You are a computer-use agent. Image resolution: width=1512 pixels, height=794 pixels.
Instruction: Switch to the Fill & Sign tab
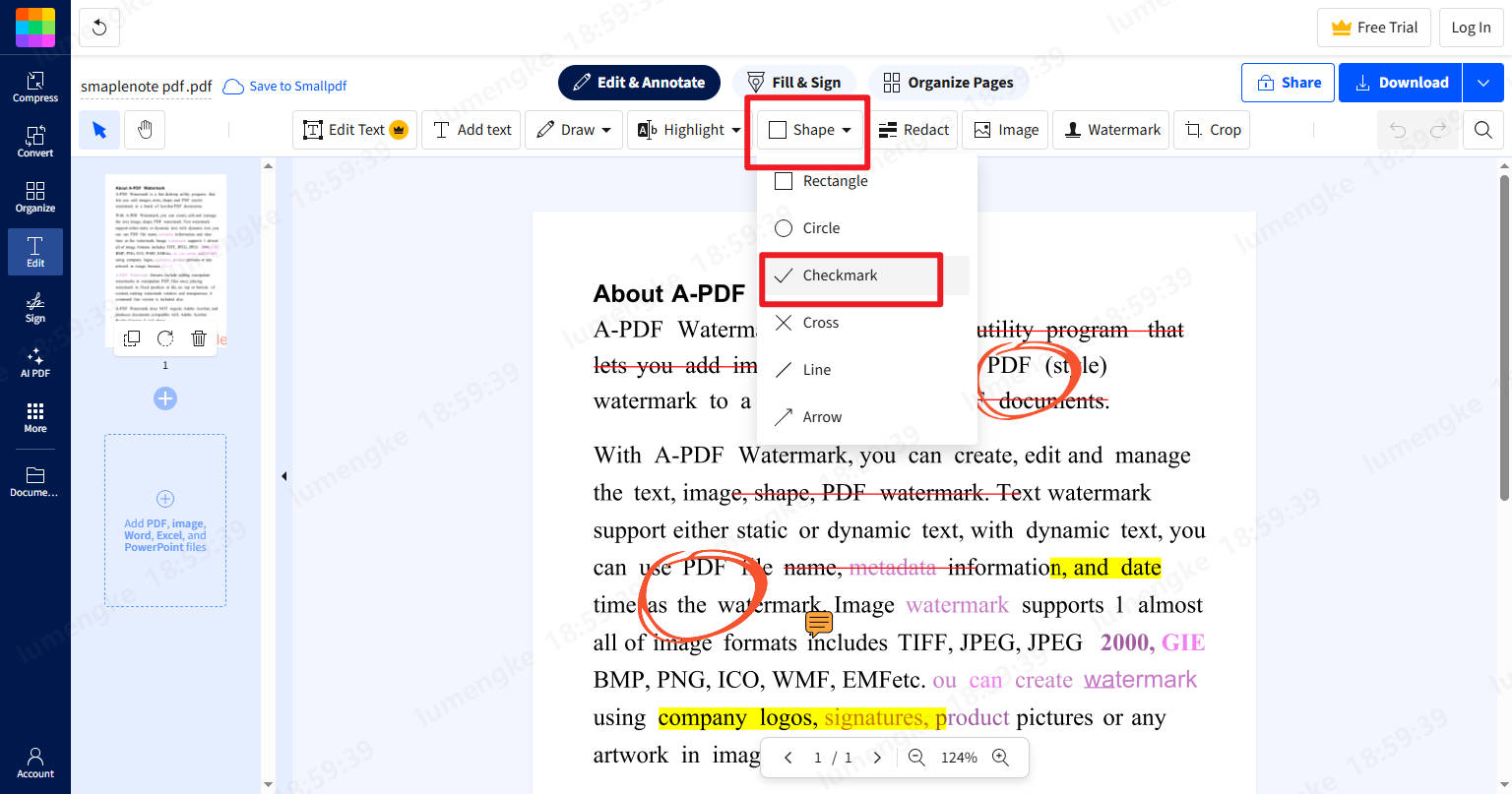793,83
